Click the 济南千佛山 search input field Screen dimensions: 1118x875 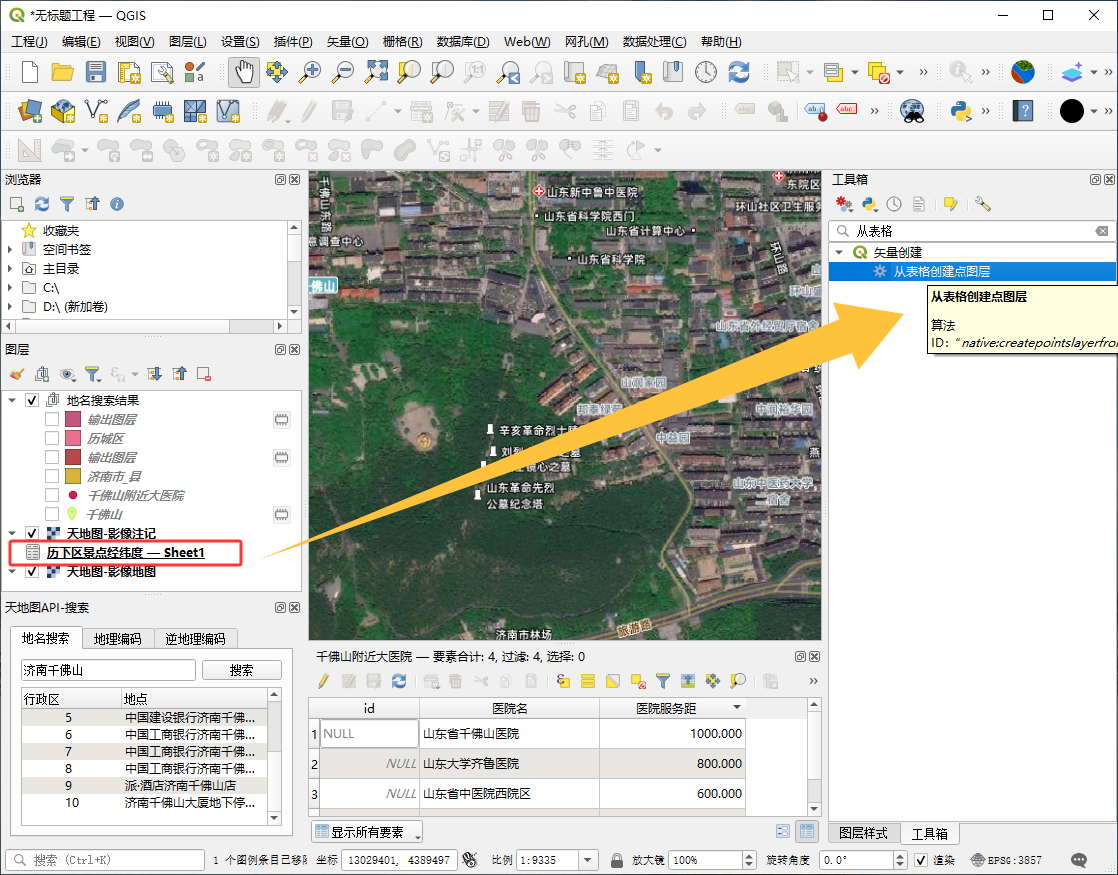[x=108, y=670]
